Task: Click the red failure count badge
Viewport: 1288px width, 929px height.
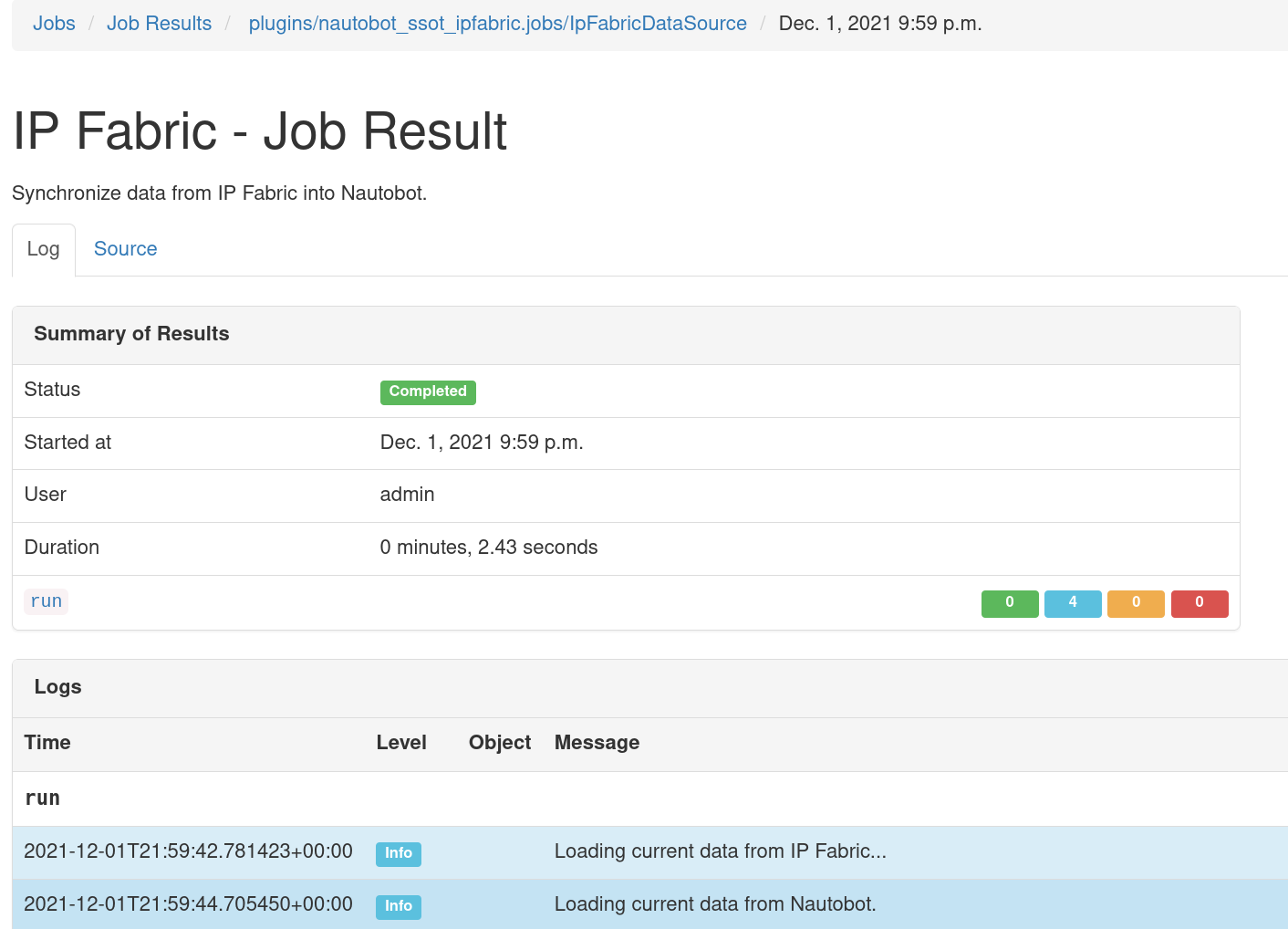Action: pos(1200,603)
